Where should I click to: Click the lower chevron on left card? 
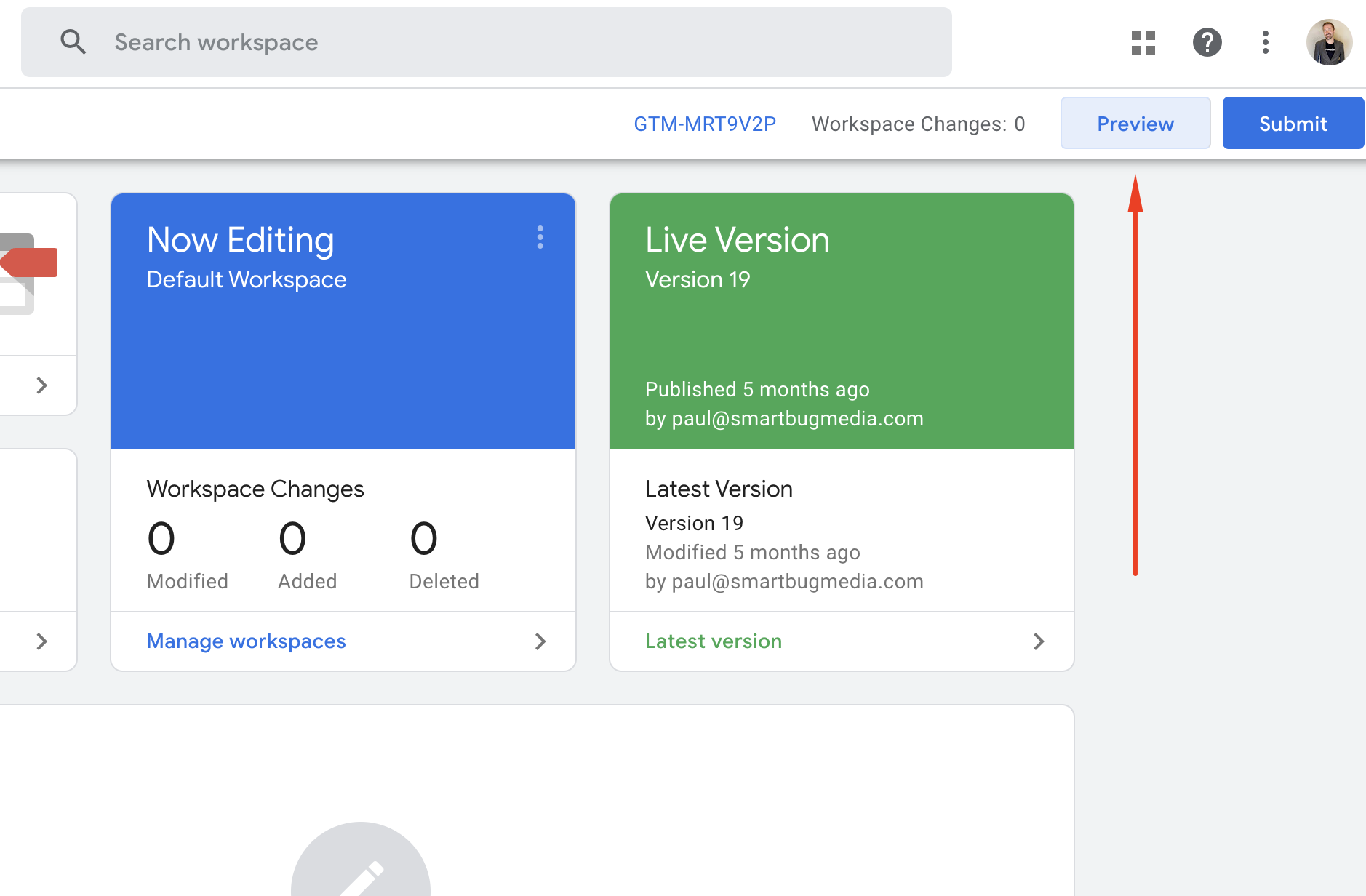point(41,641)
